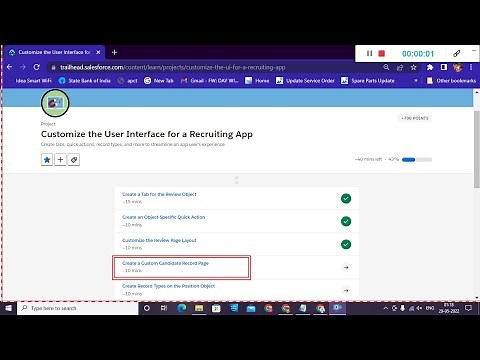Open Create an Object Specific Quick Action
Viewport: 480px width, 360px height.
tap(164, 217)
